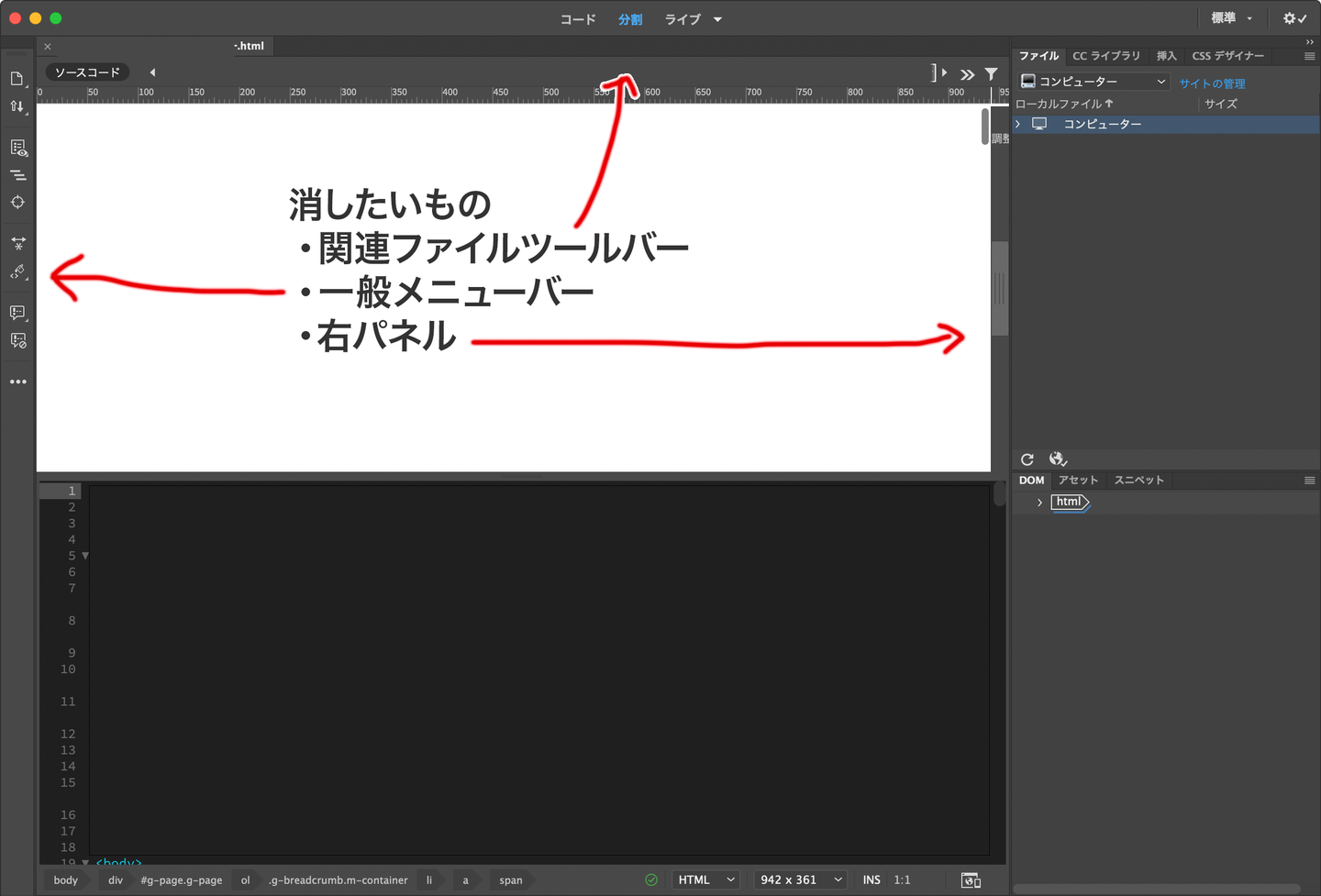Select .g-breadcrumb.m-container tag selector item
Viewport: 1321px width, 896px height.
tap(339, 880)
